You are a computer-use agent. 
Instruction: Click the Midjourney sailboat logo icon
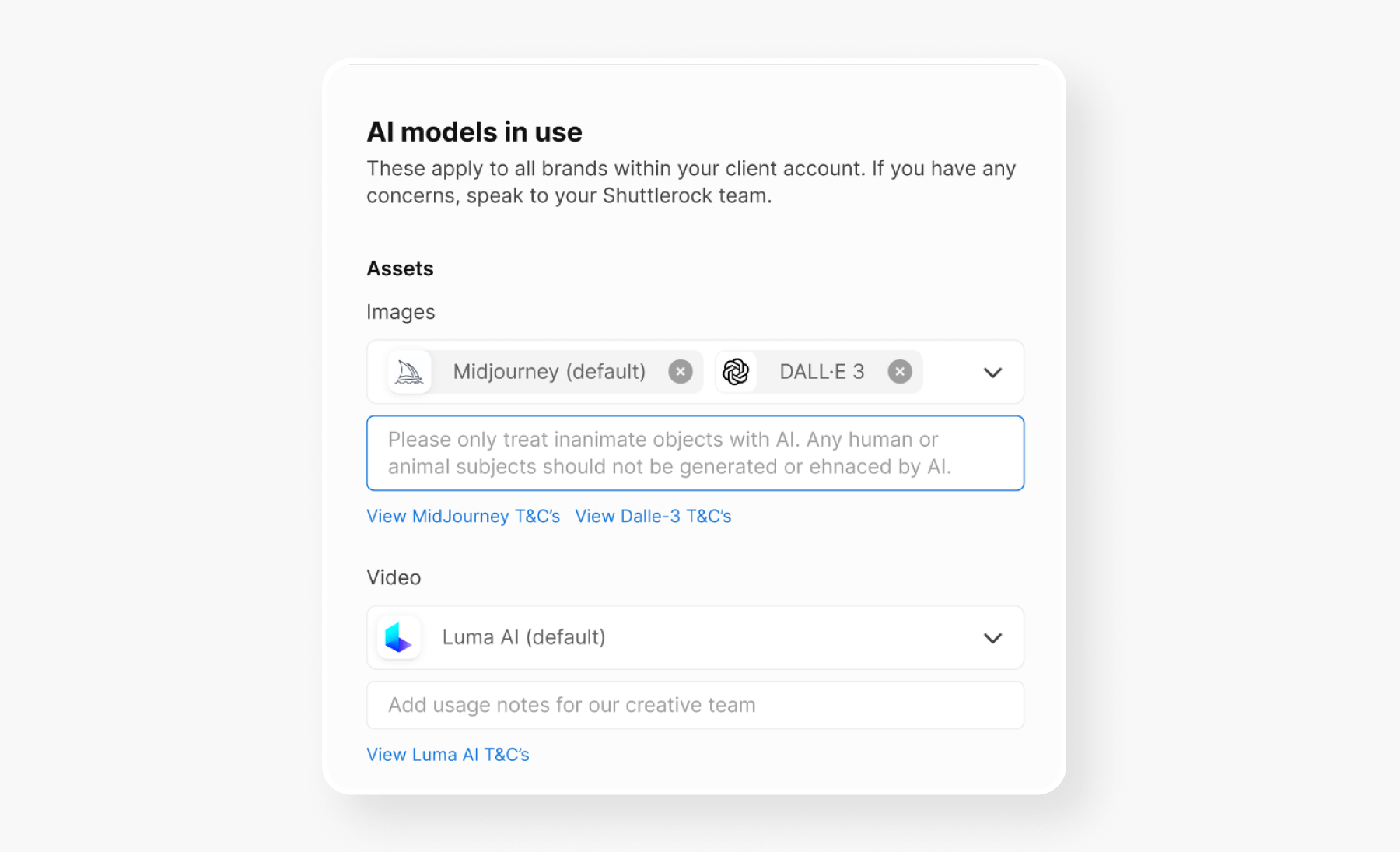coord(409,371)
